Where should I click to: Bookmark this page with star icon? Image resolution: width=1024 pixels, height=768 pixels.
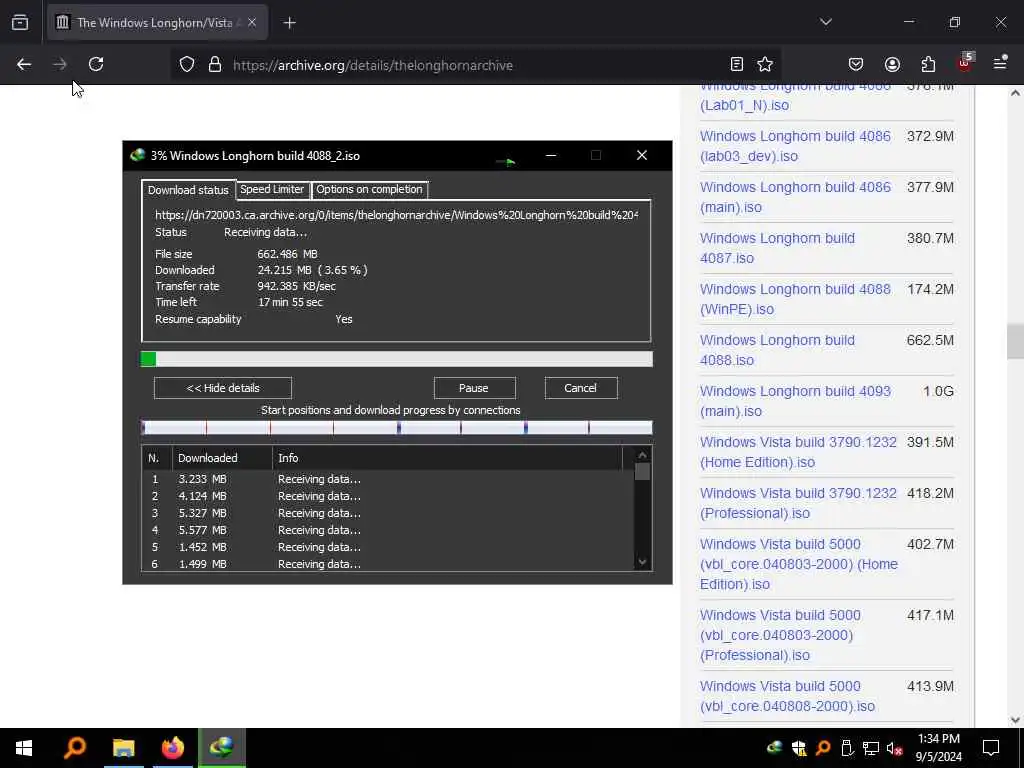(765, 64)
